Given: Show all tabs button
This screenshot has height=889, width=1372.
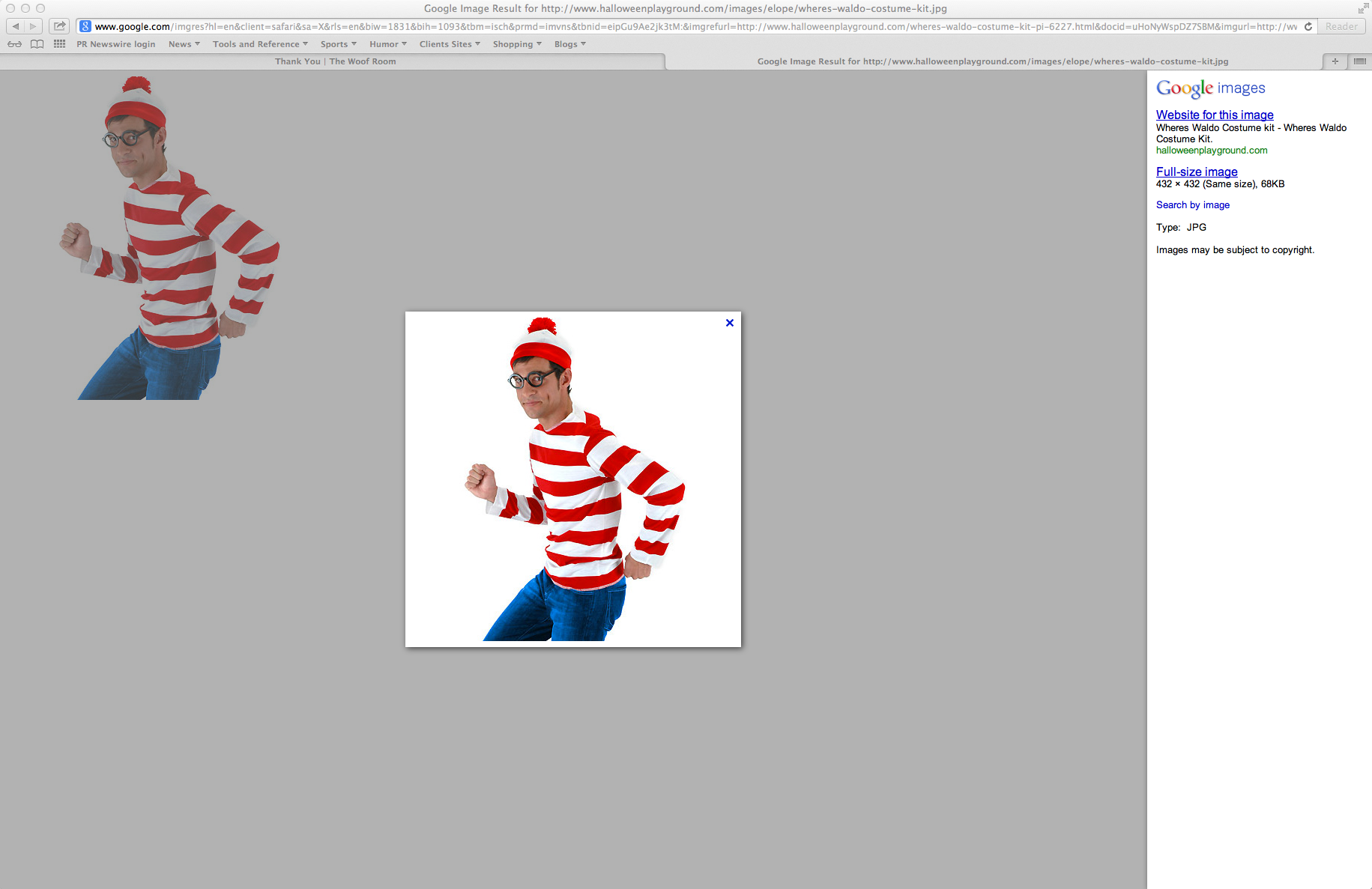Looking at the screenshot, I should tap(1360, 61).
